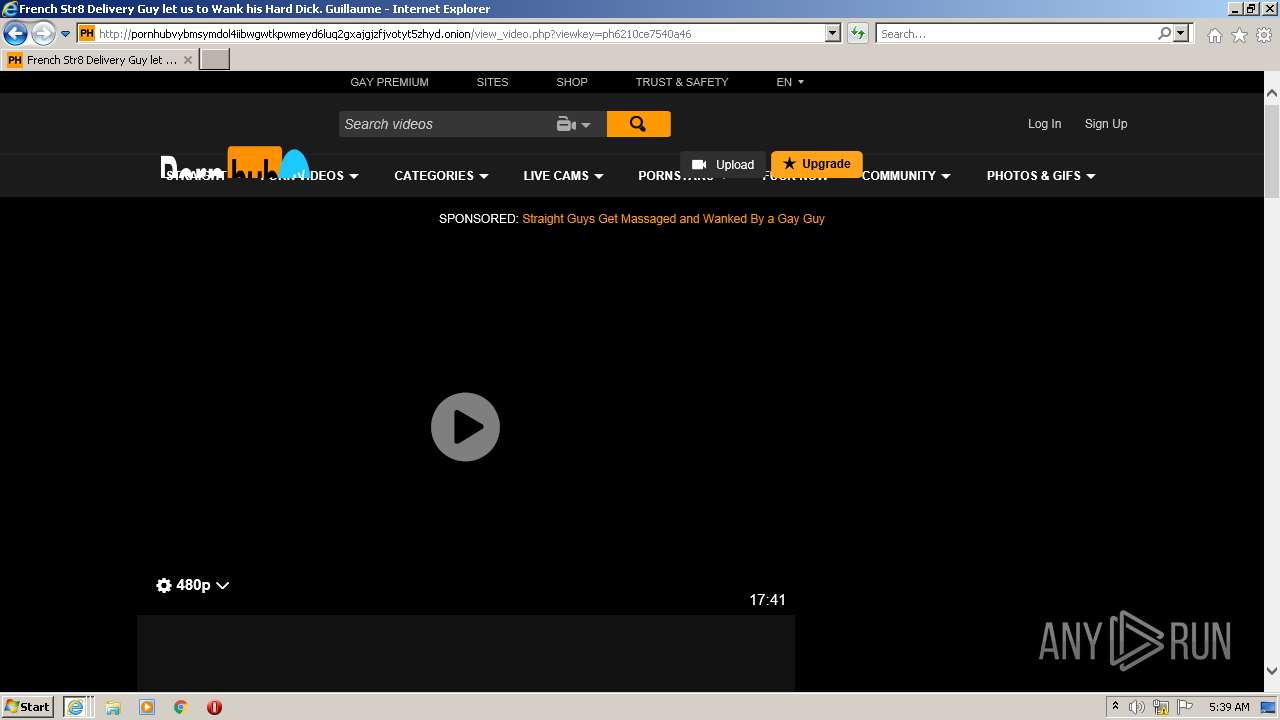The width and height of the screenshot is (1280, 720).
Task: Click the vertical scrollbar thumb
Action: 1271,150
